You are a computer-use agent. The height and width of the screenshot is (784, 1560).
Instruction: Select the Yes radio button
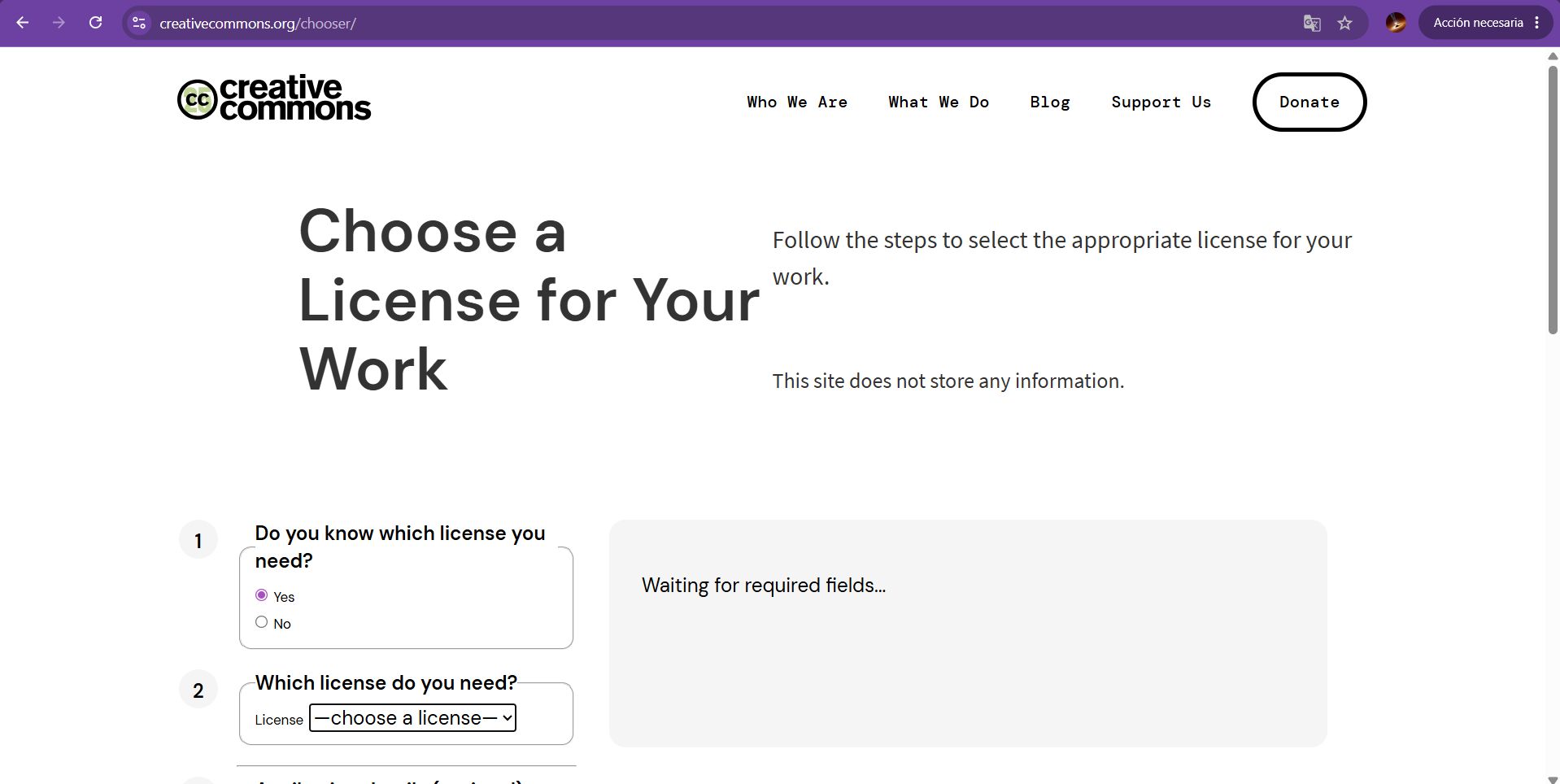(261, 595)
